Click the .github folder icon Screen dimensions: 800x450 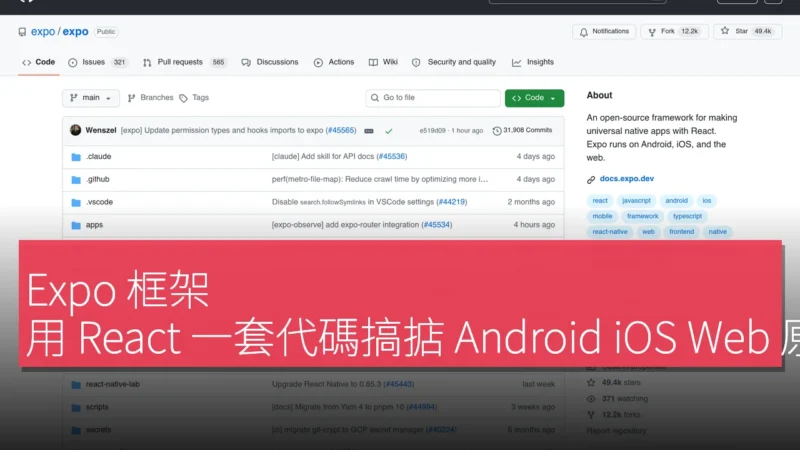(76, 180)
